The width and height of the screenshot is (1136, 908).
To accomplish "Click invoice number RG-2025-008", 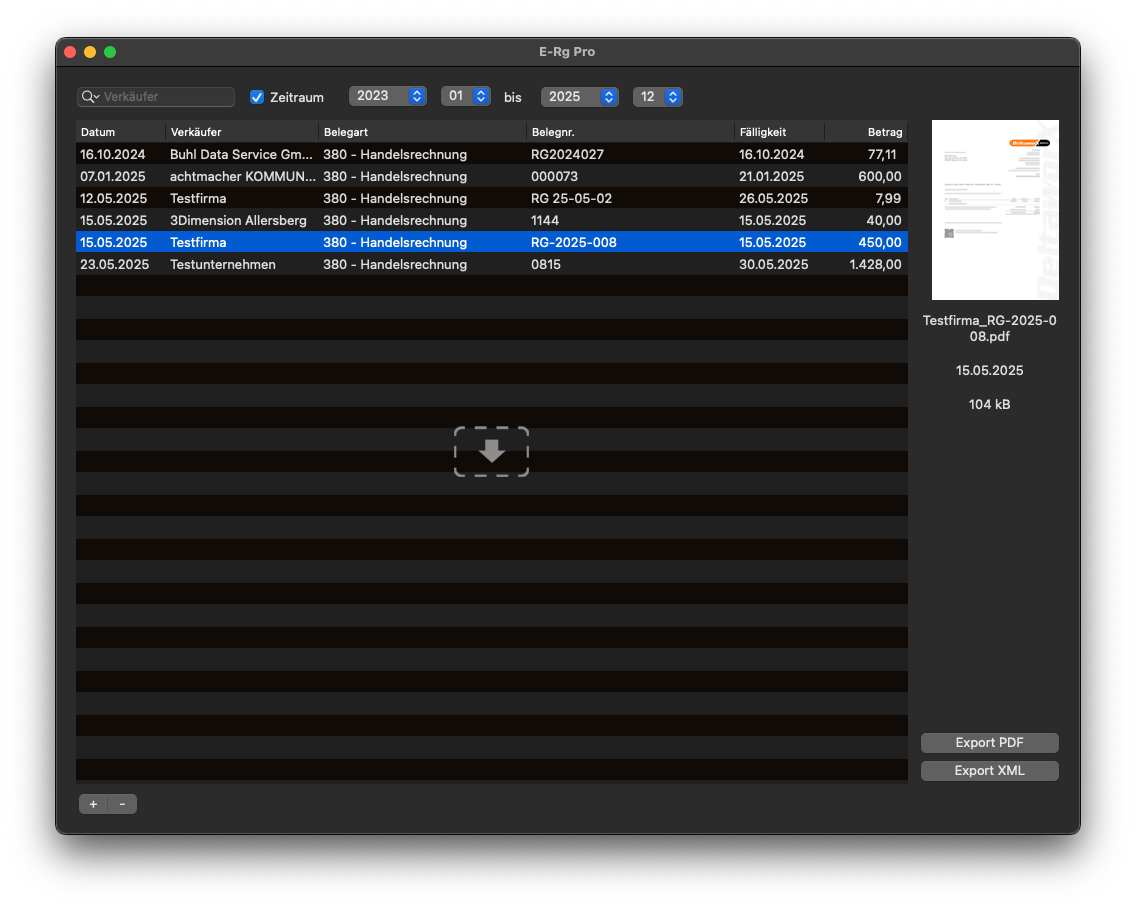I will click(574, 242).
